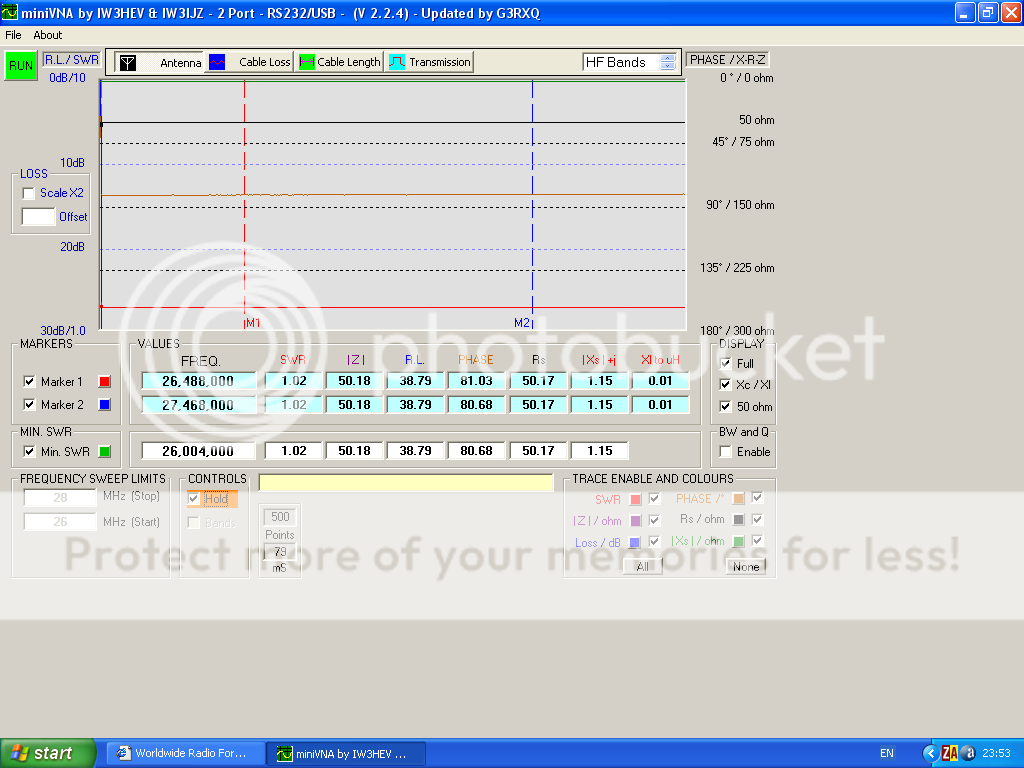Open the File menu

(13, 35)
